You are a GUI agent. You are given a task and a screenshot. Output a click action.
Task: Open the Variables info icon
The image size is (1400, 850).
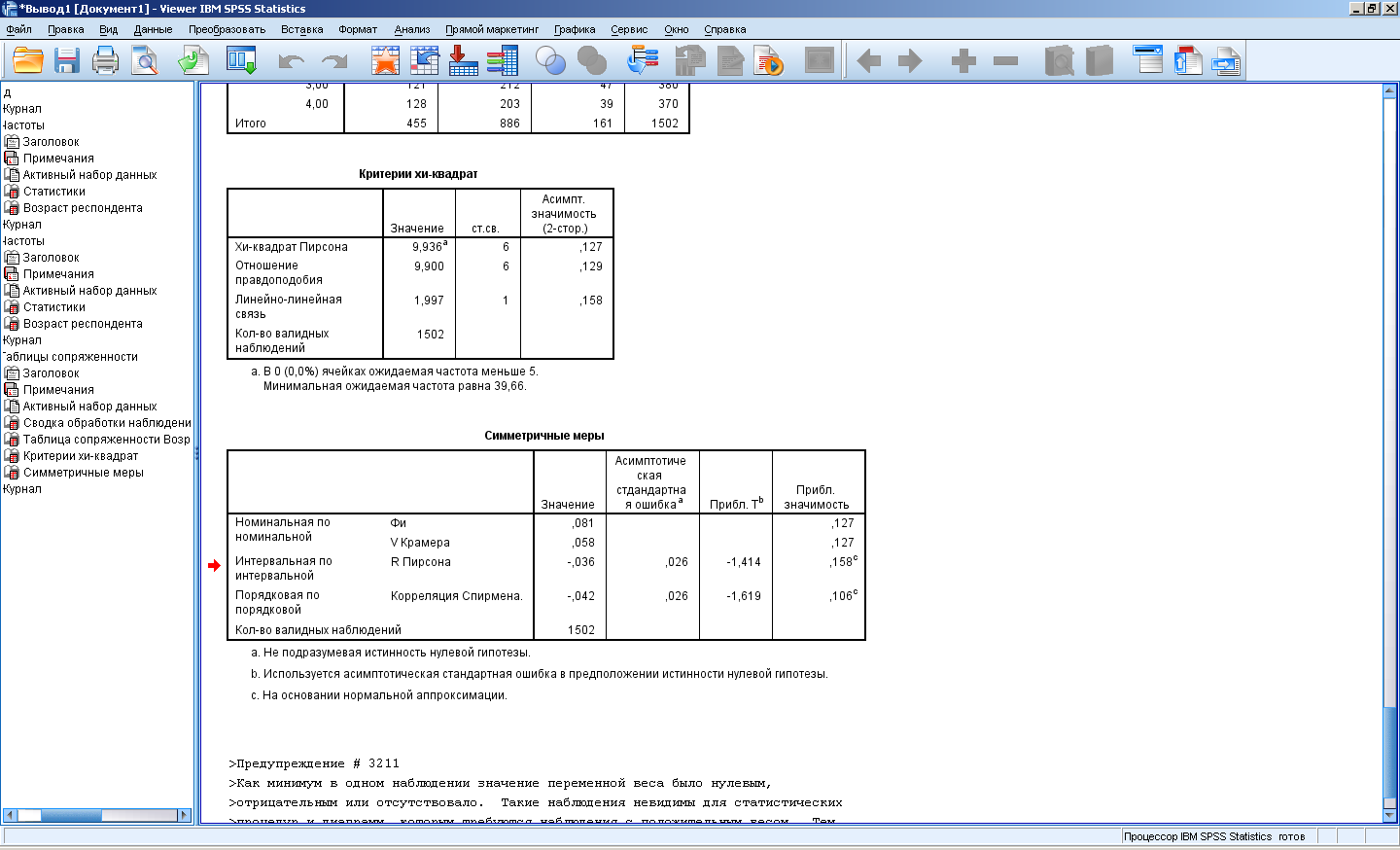tap(503, 61)
